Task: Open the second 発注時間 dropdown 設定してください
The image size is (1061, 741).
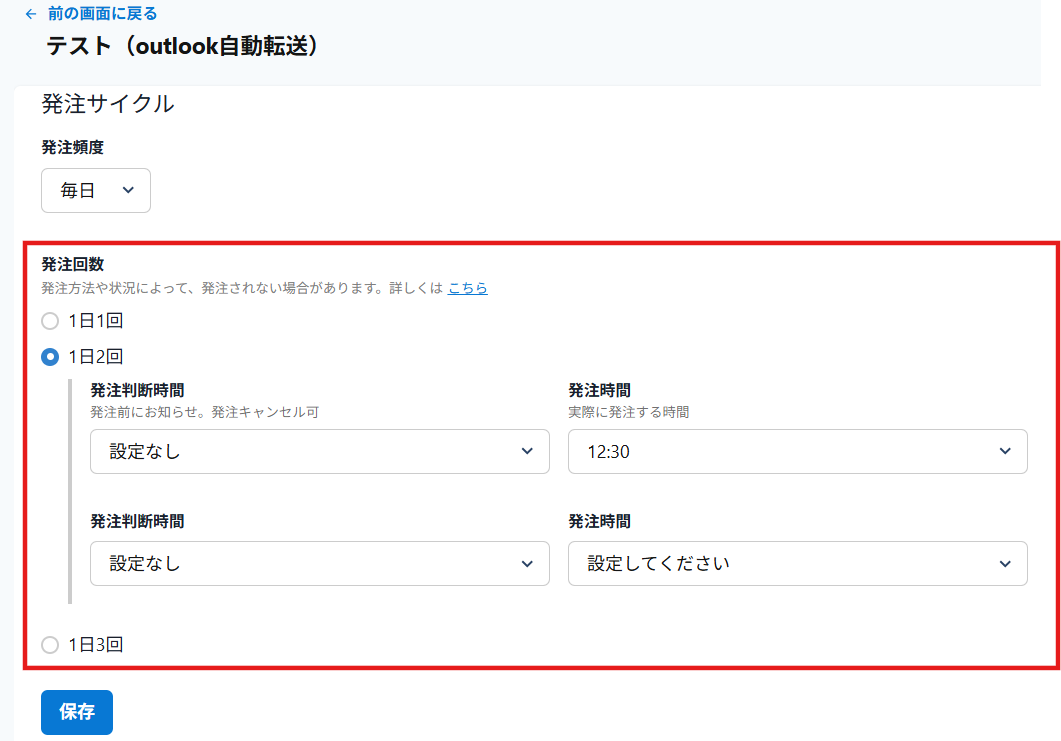Action: pos(797,563)
